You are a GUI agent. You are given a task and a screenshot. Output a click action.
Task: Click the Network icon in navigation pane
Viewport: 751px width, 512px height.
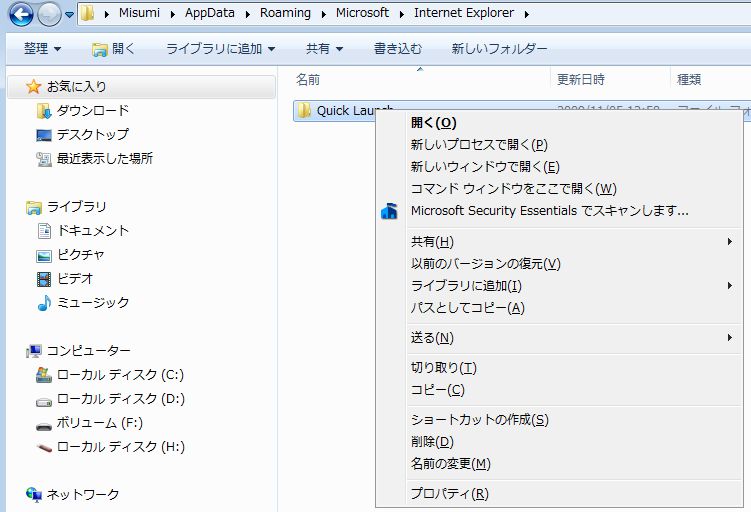34,495
